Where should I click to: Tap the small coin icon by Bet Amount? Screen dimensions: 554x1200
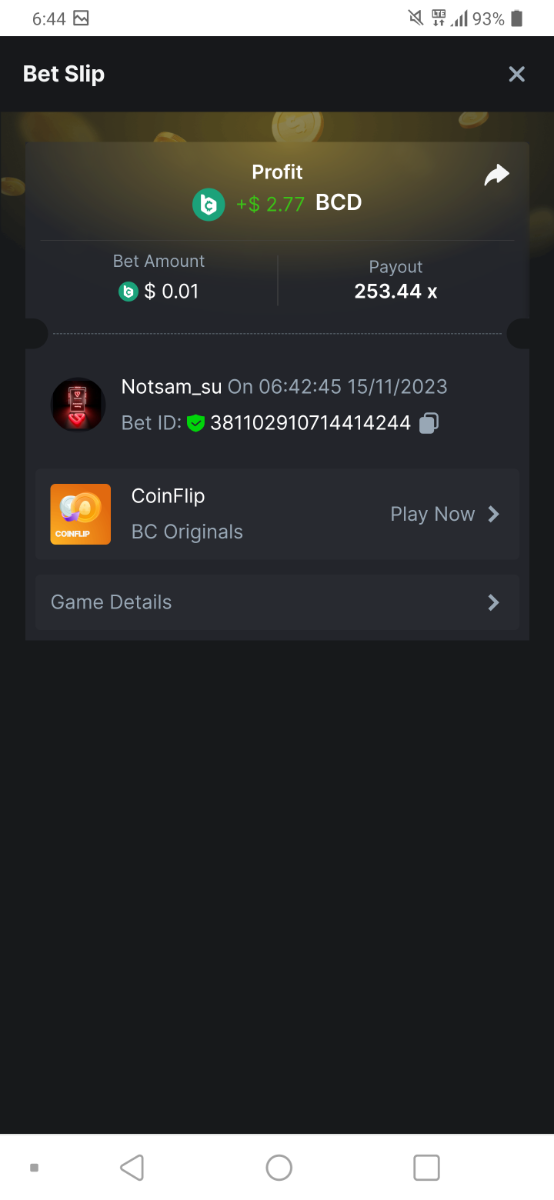coord(128,292)
